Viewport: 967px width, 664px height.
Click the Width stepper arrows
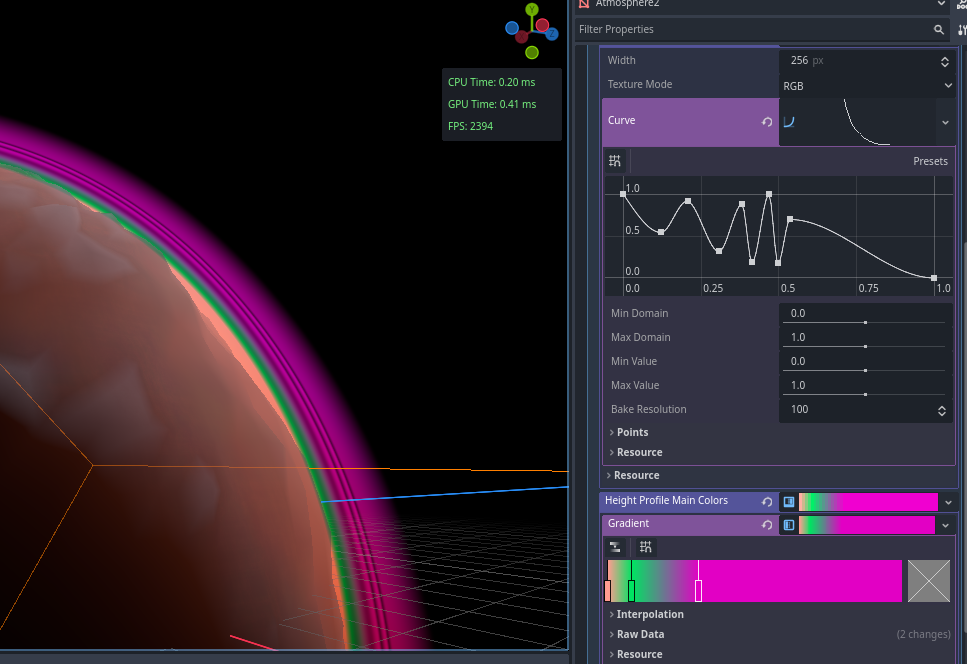(x=944, y=61)
